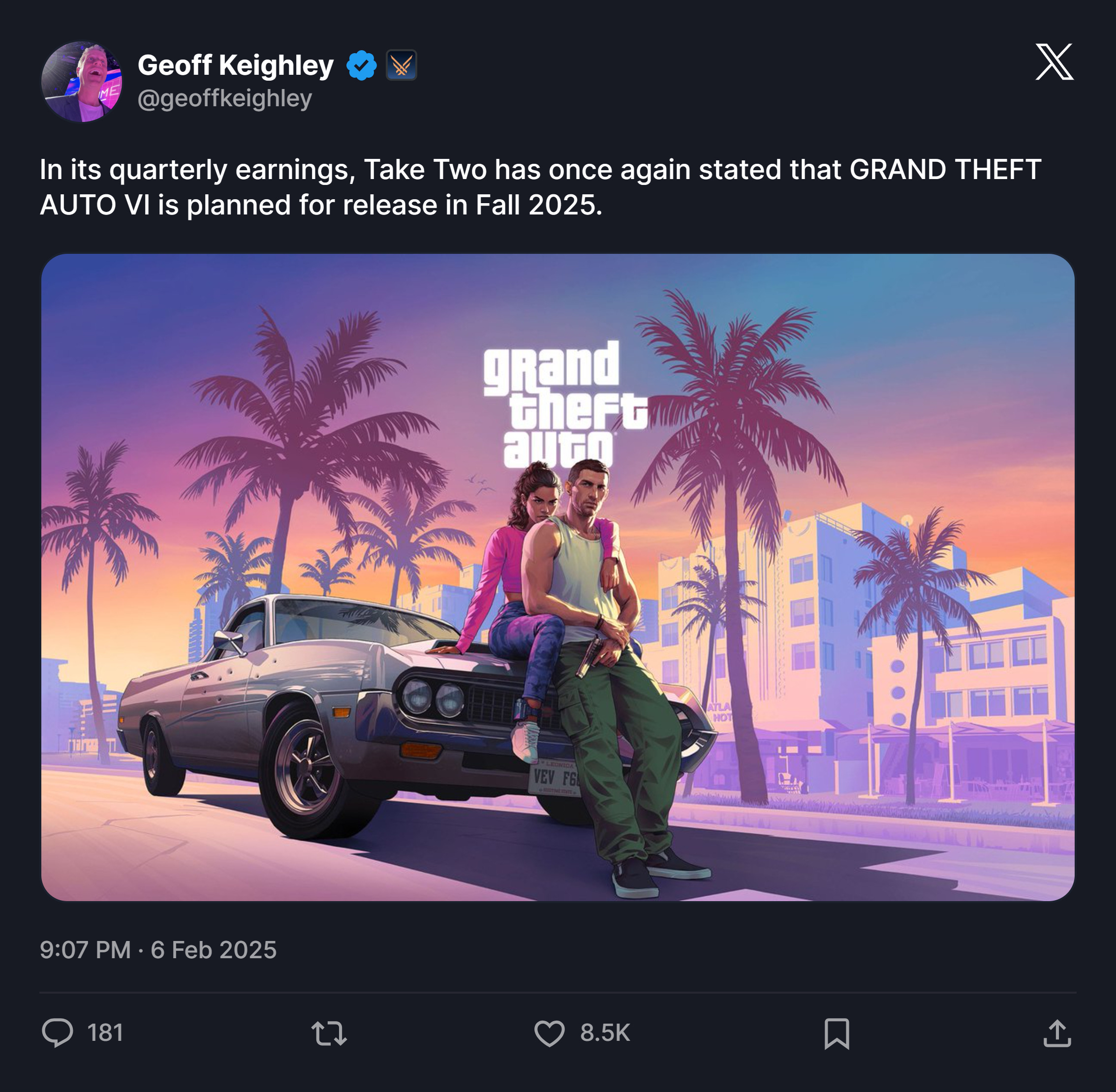Click the tweet text about Take Two
The height and width of the screenshot is (1092, 1116).
[540, 187]
